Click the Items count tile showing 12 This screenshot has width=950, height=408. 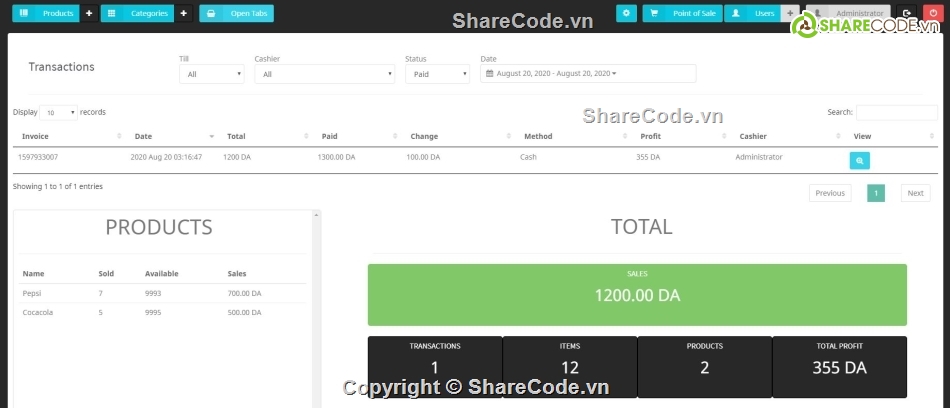570,367
